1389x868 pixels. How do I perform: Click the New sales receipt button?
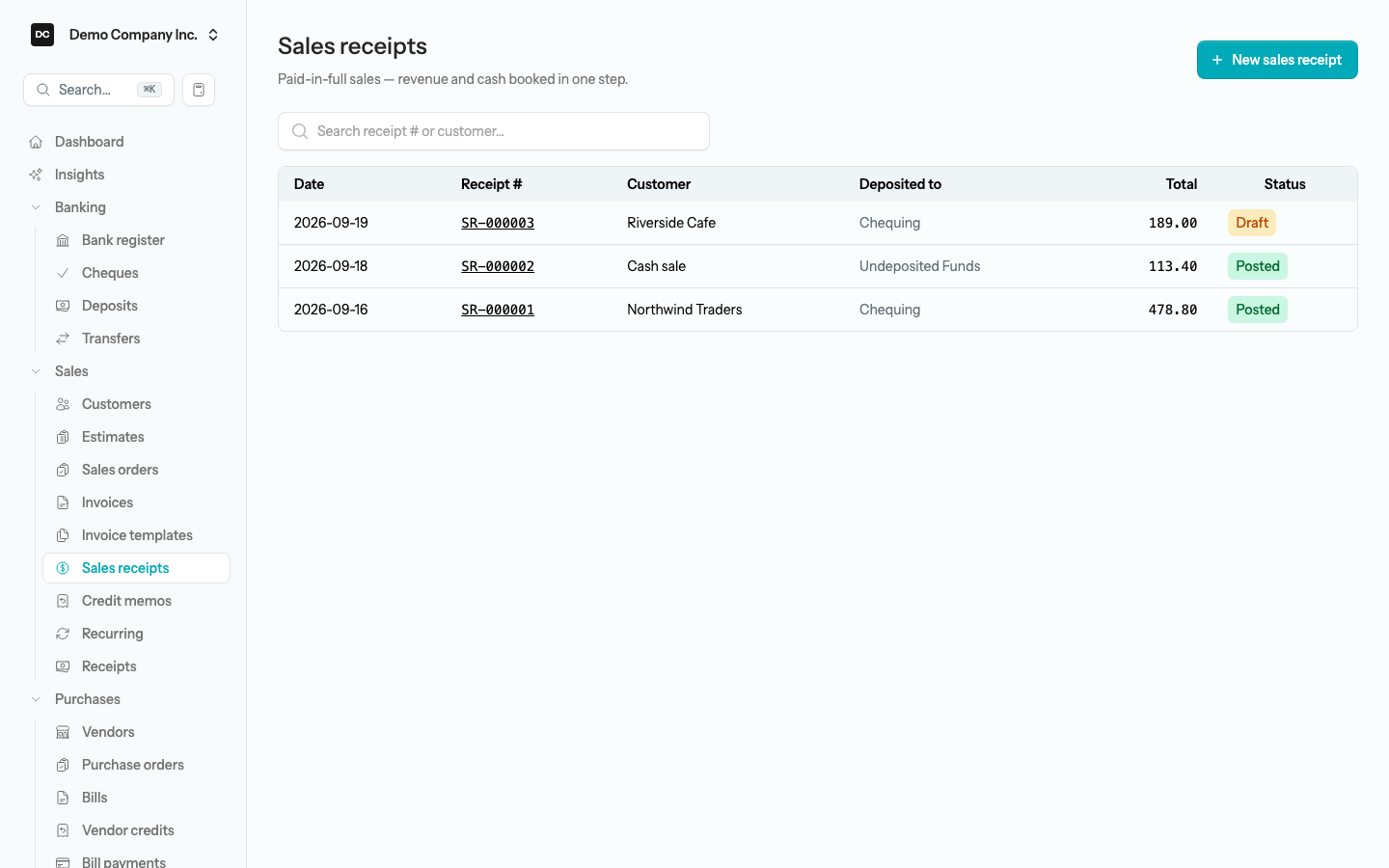point(1277,60)
